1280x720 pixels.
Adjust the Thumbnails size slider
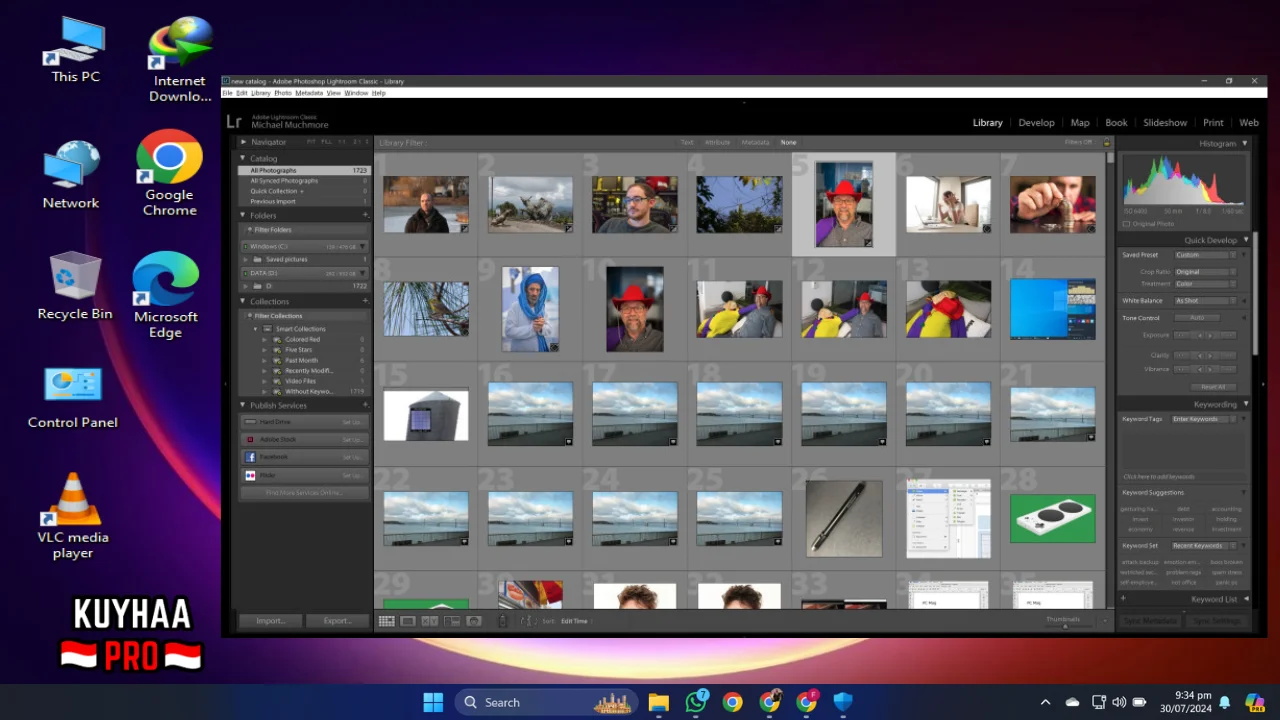(1065, 626)
